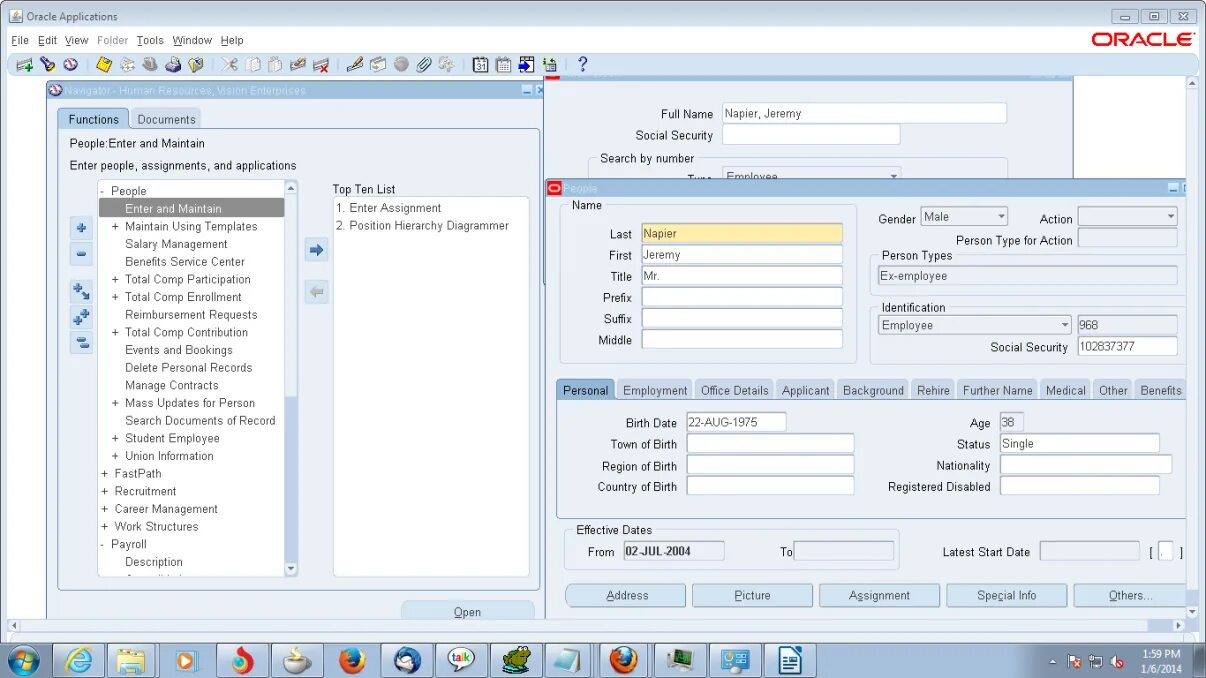Viewport: 1206px width, 678px height.
Task: Open Thunderbird from the taskbar
Action: point(406,660)
